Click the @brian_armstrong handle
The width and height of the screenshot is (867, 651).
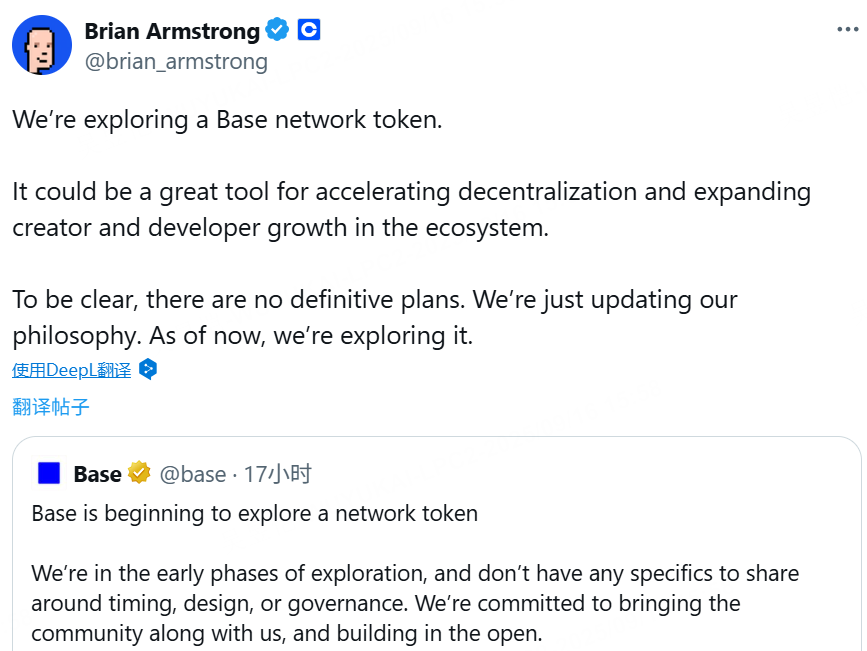click(176, 61)
